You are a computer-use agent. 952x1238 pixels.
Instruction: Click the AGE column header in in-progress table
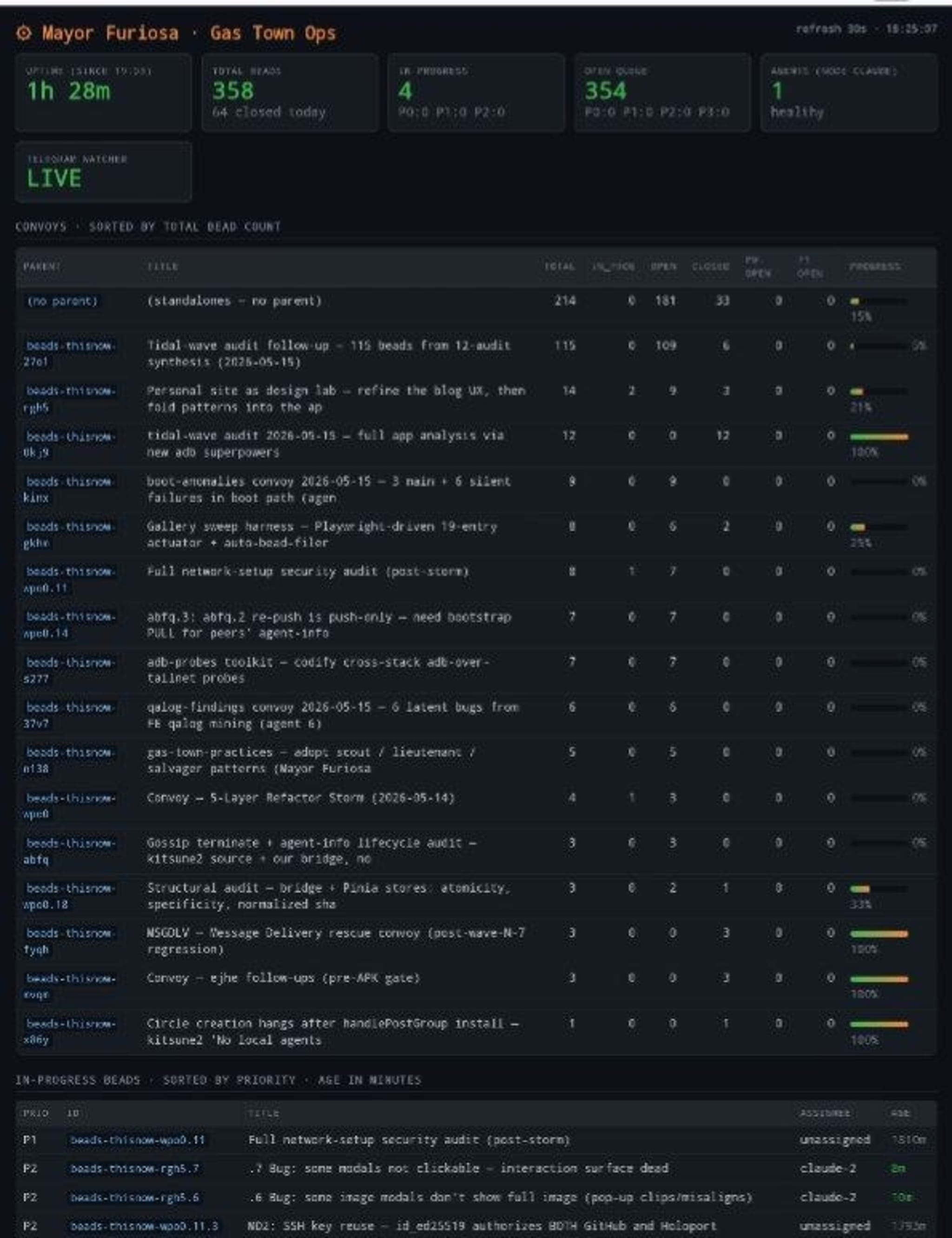[x=900, y=1113]
